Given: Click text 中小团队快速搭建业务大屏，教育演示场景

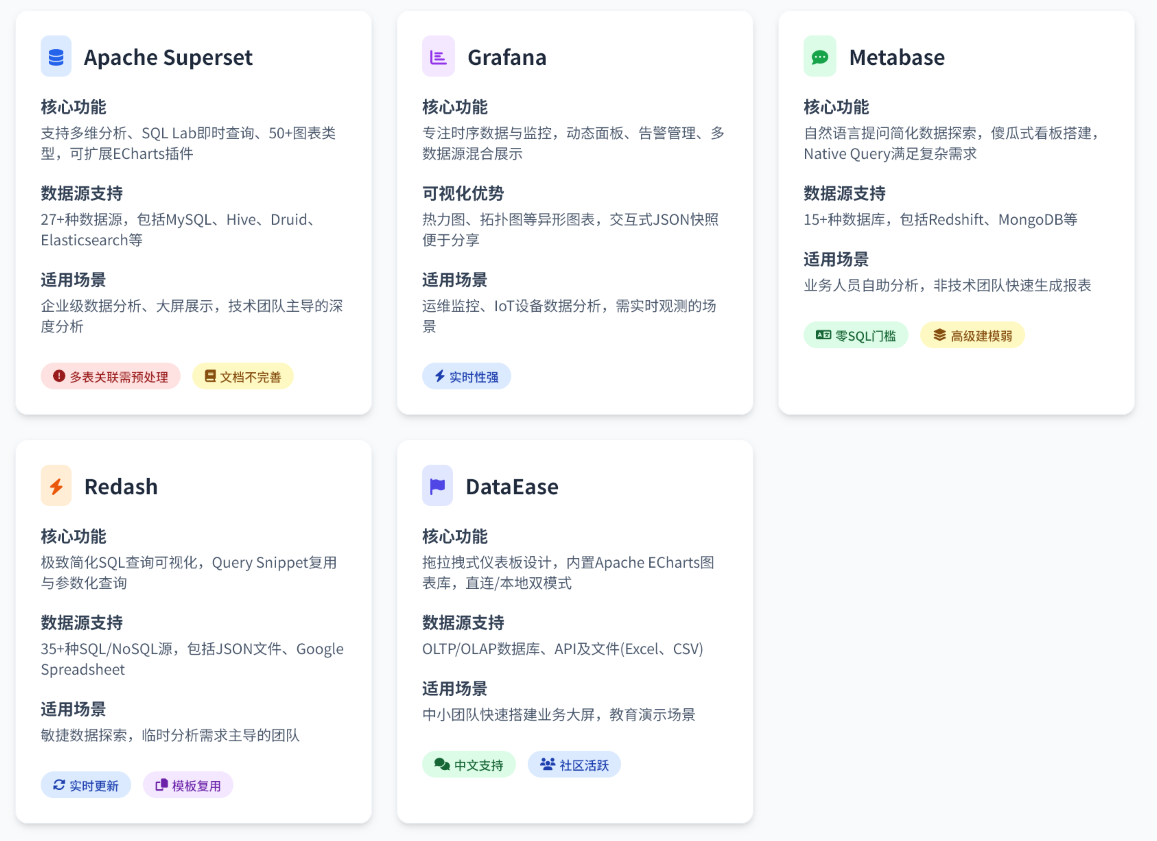Looking at the screenshot, I should point(559,714).
